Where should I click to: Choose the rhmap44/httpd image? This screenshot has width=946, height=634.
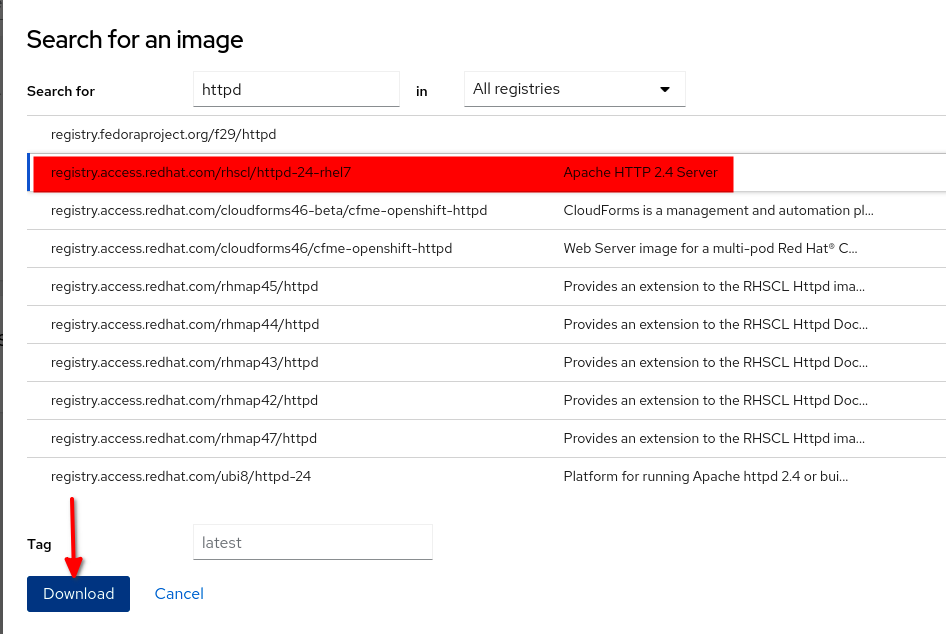point(486,325)
